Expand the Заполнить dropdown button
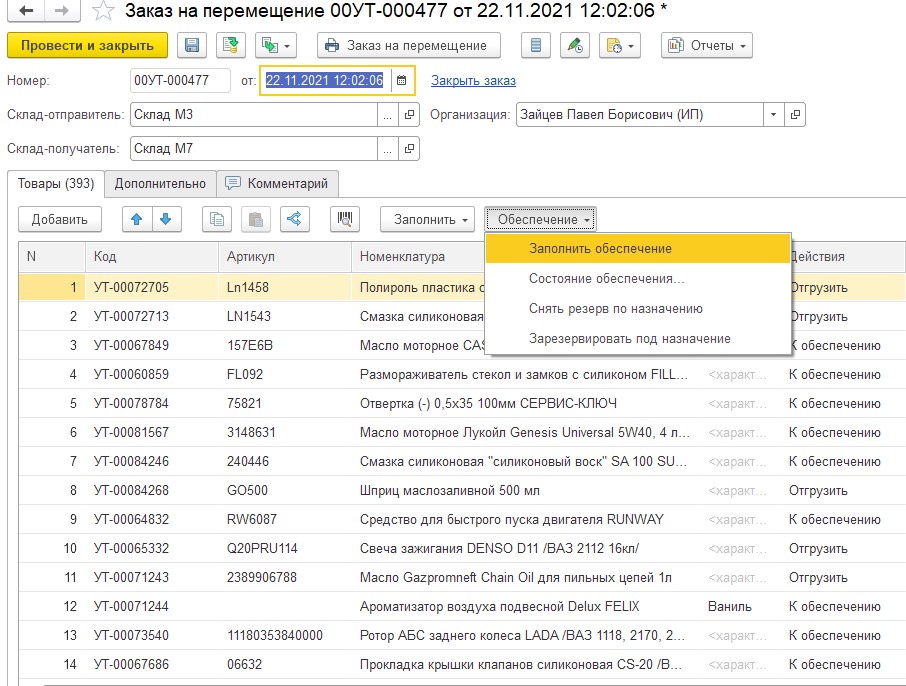Viewport: 906px width, 686px height. [431, 219]
